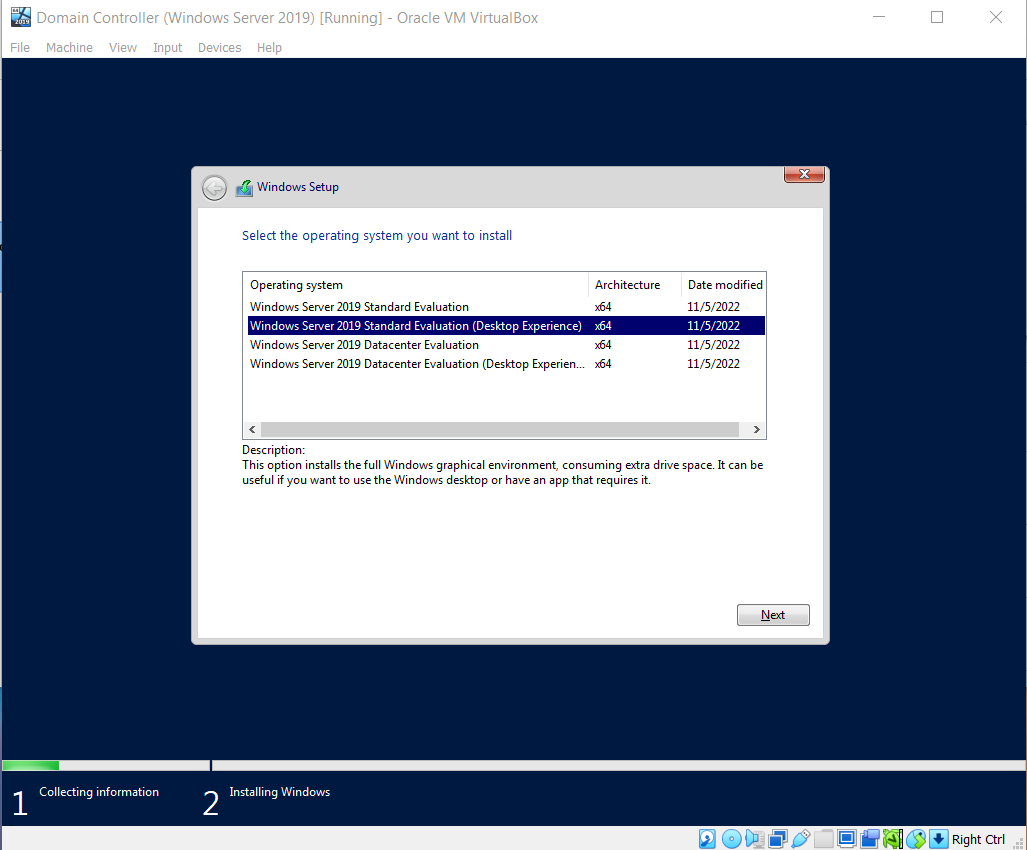The height and width of the screenshot is (850, 1027).
Task: Open the optical drives status icon
Action: click(x=731, y=838)
